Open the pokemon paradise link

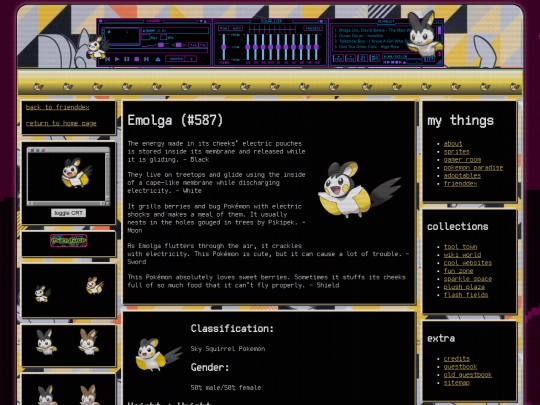click(473, 167)
